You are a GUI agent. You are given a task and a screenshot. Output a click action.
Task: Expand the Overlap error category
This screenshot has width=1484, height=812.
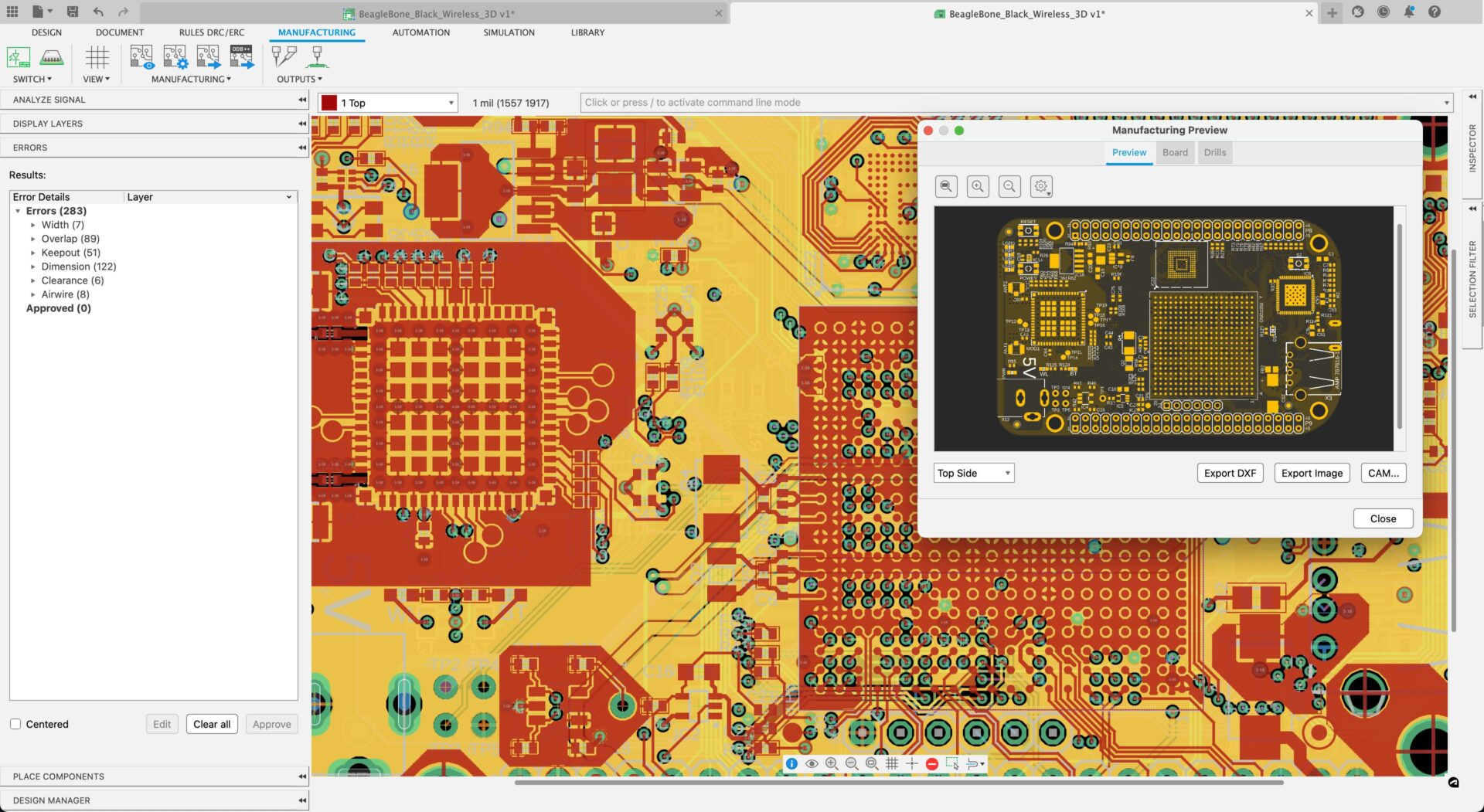[x=33, y=239]
